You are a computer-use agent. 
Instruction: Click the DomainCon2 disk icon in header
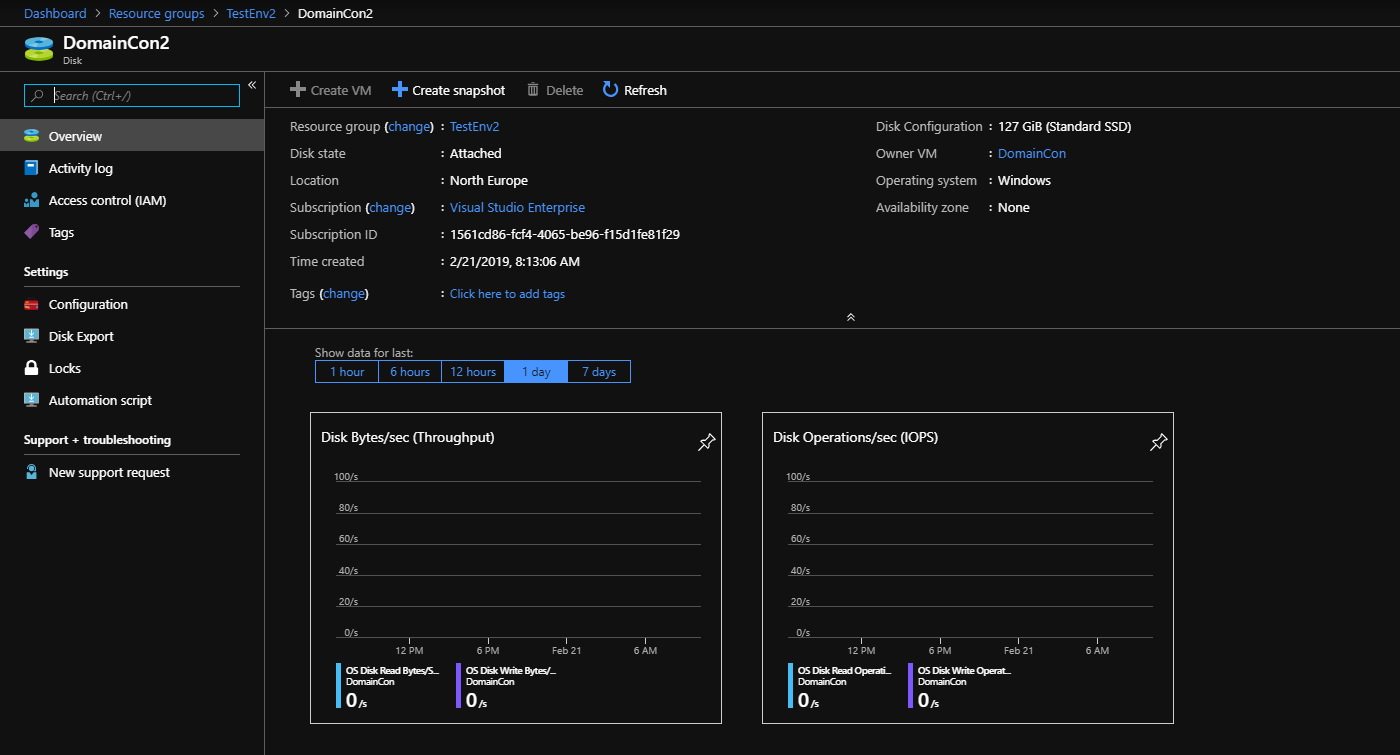point(38,48)
